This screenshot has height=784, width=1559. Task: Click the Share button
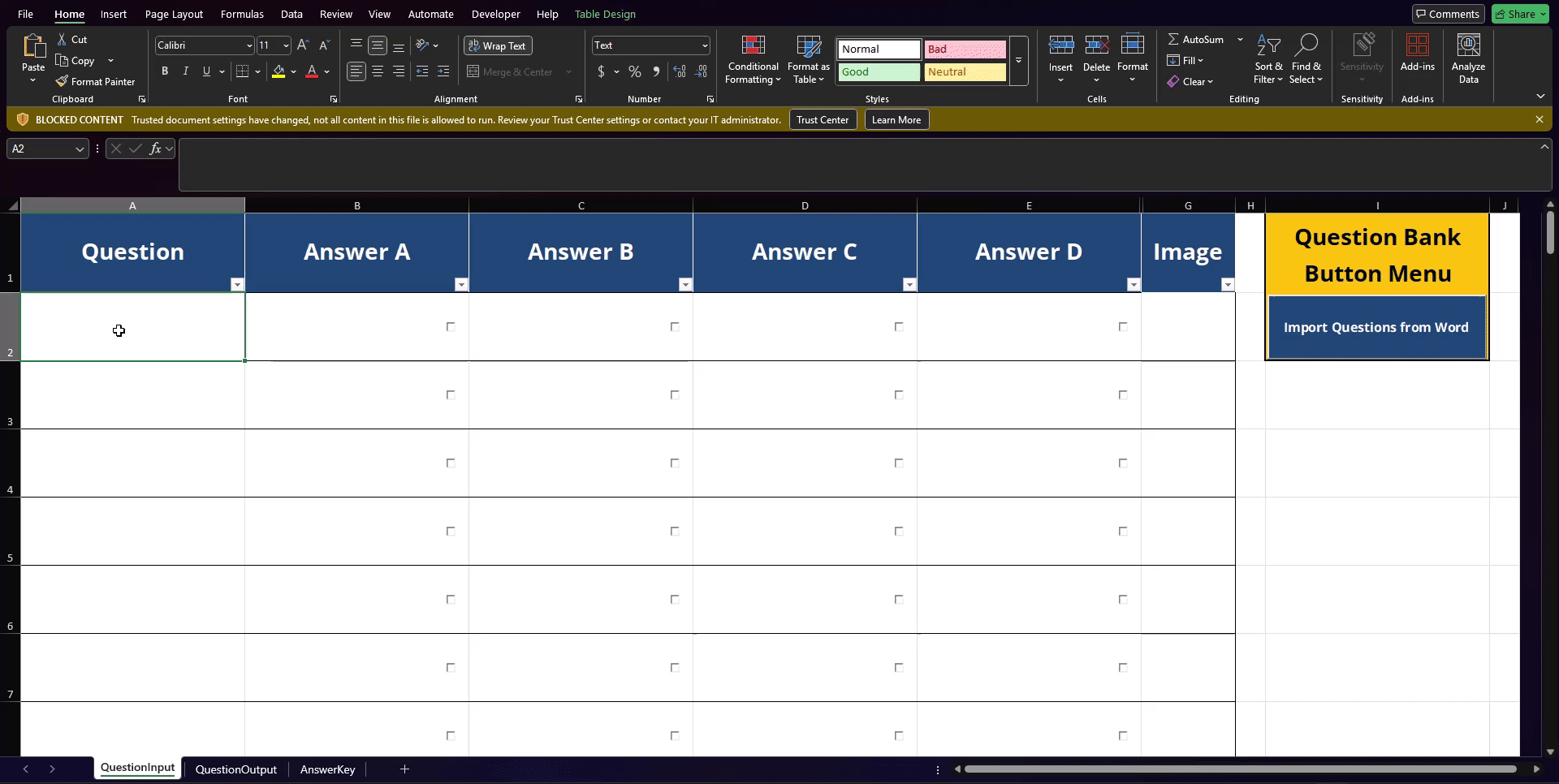1520,14
